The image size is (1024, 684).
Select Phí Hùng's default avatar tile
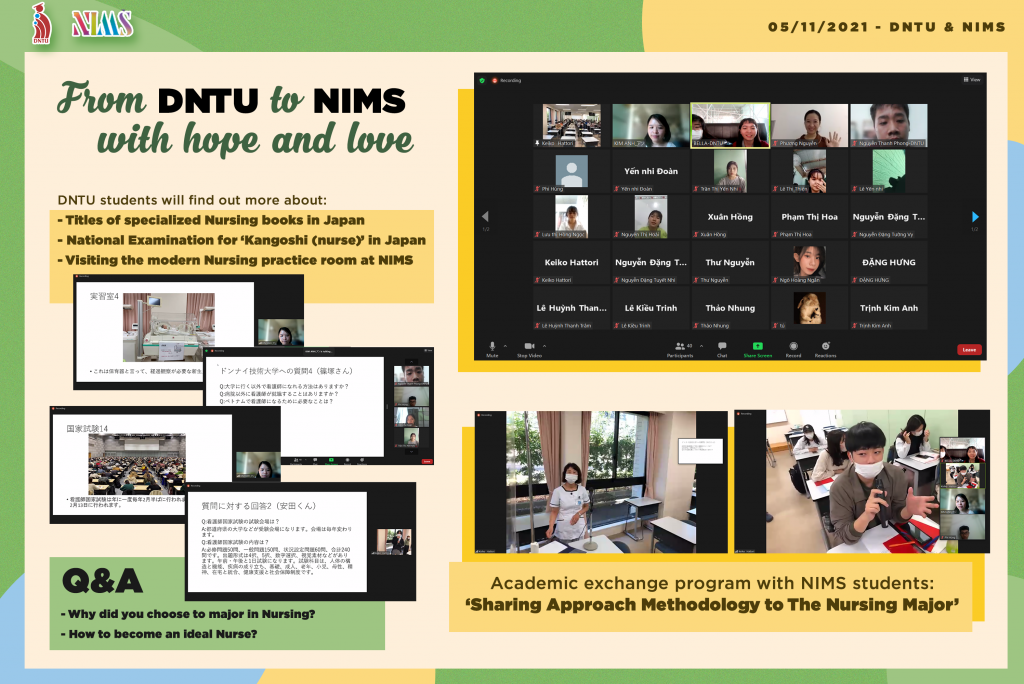click(x=571, y=171)
